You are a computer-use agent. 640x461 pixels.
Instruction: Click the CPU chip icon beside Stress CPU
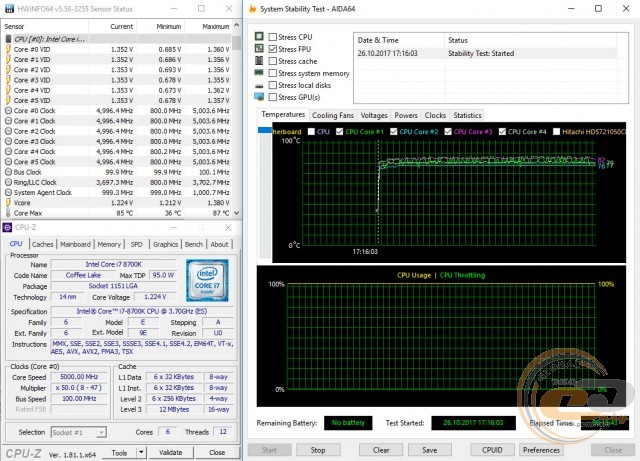(x=258, y=35)
